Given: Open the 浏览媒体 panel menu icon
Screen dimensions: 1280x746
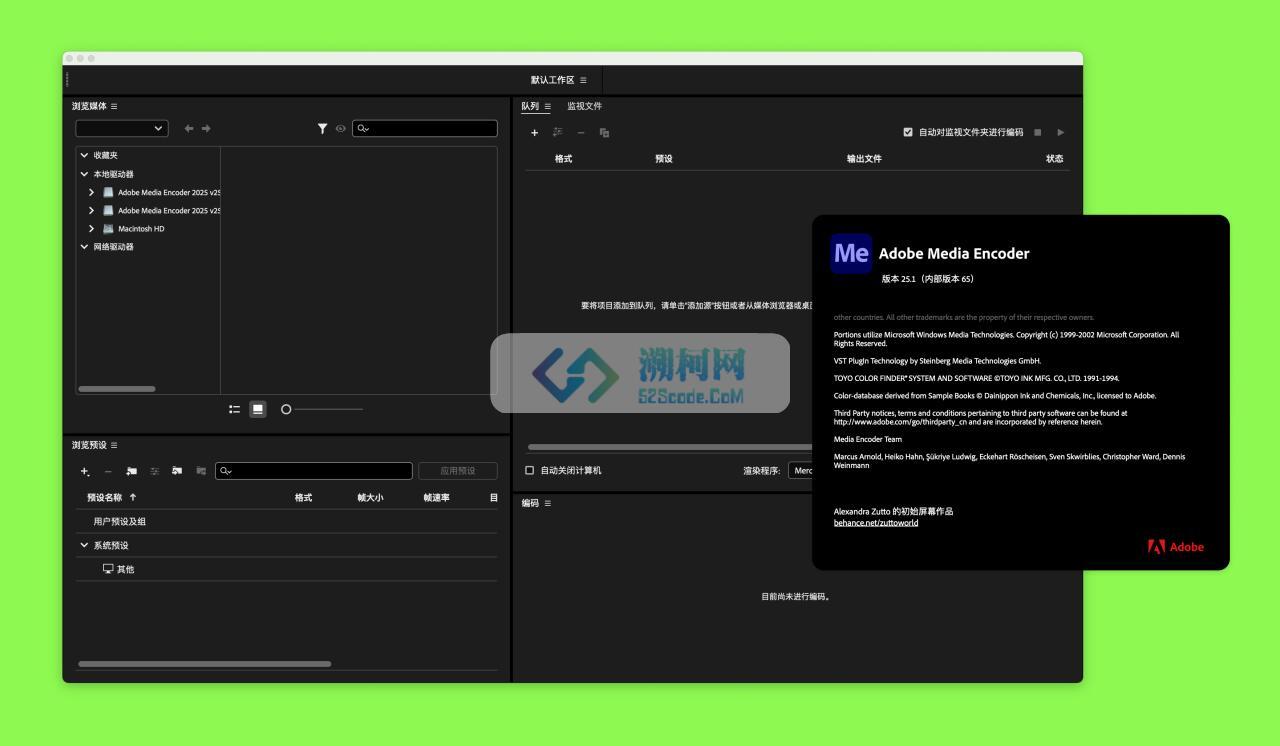Looking at the screenshot, I should (114, 106).
